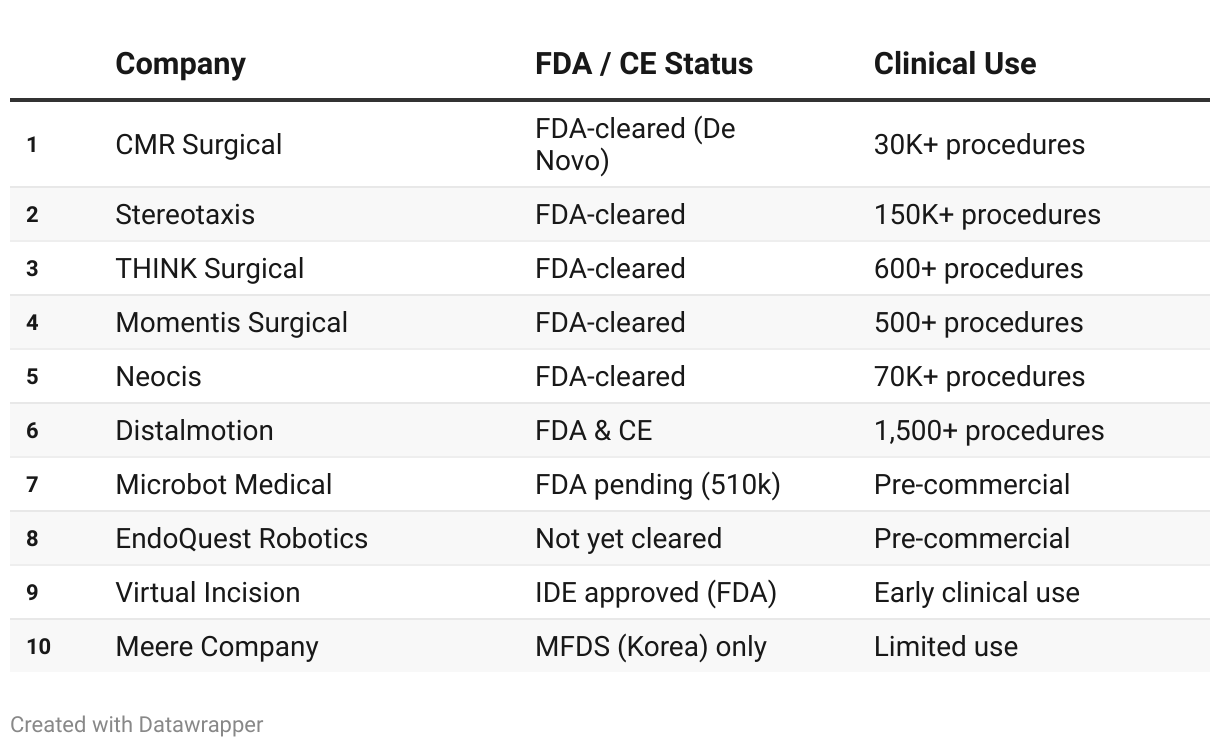Screen dimensions: 1220x748
Task: Select the Virtual Incision row name
Action: point(208,593)
